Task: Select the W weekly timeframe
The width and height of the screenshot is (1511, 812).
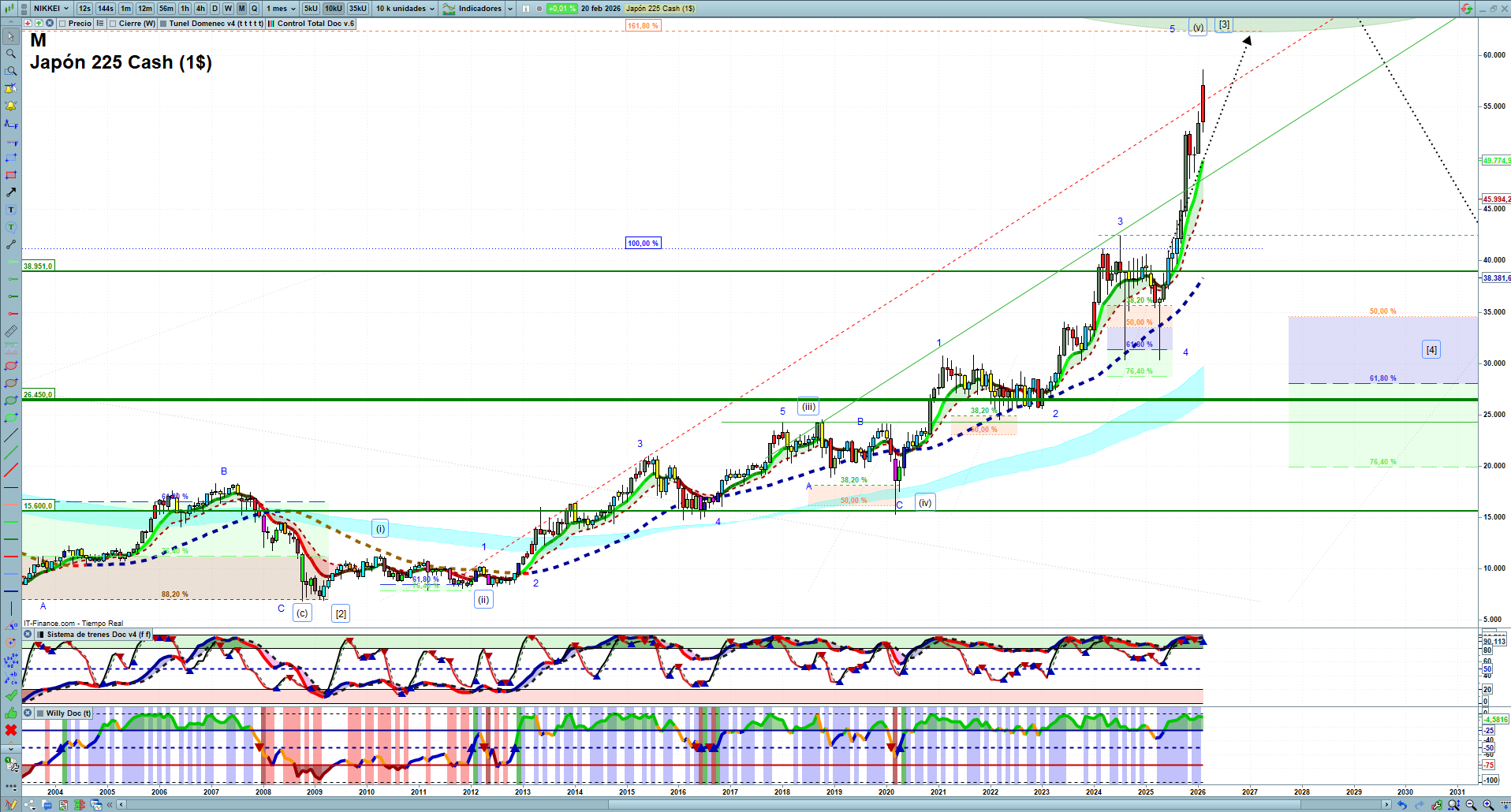Action: 228,9
